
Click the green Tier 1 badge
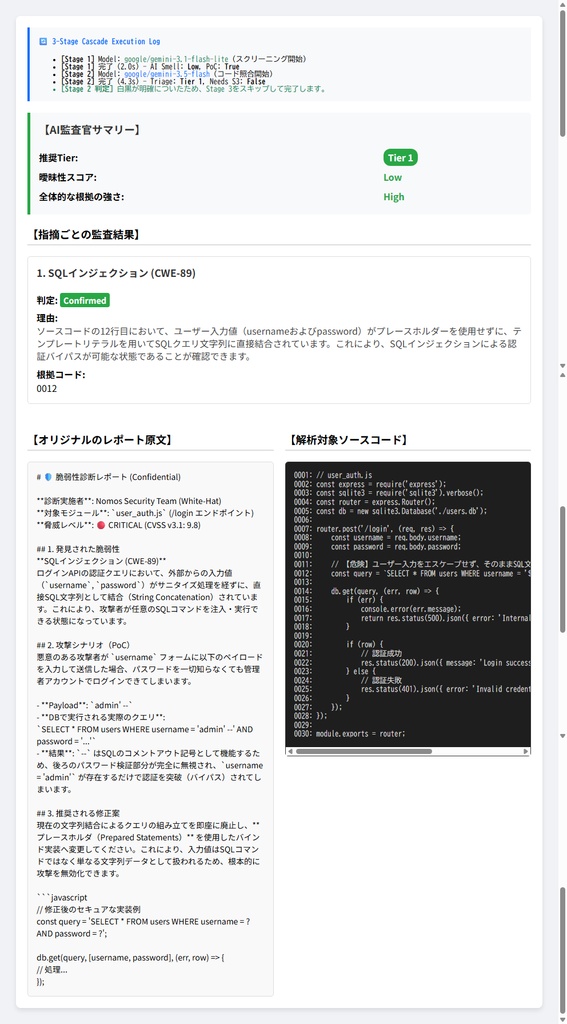(400, 158)
